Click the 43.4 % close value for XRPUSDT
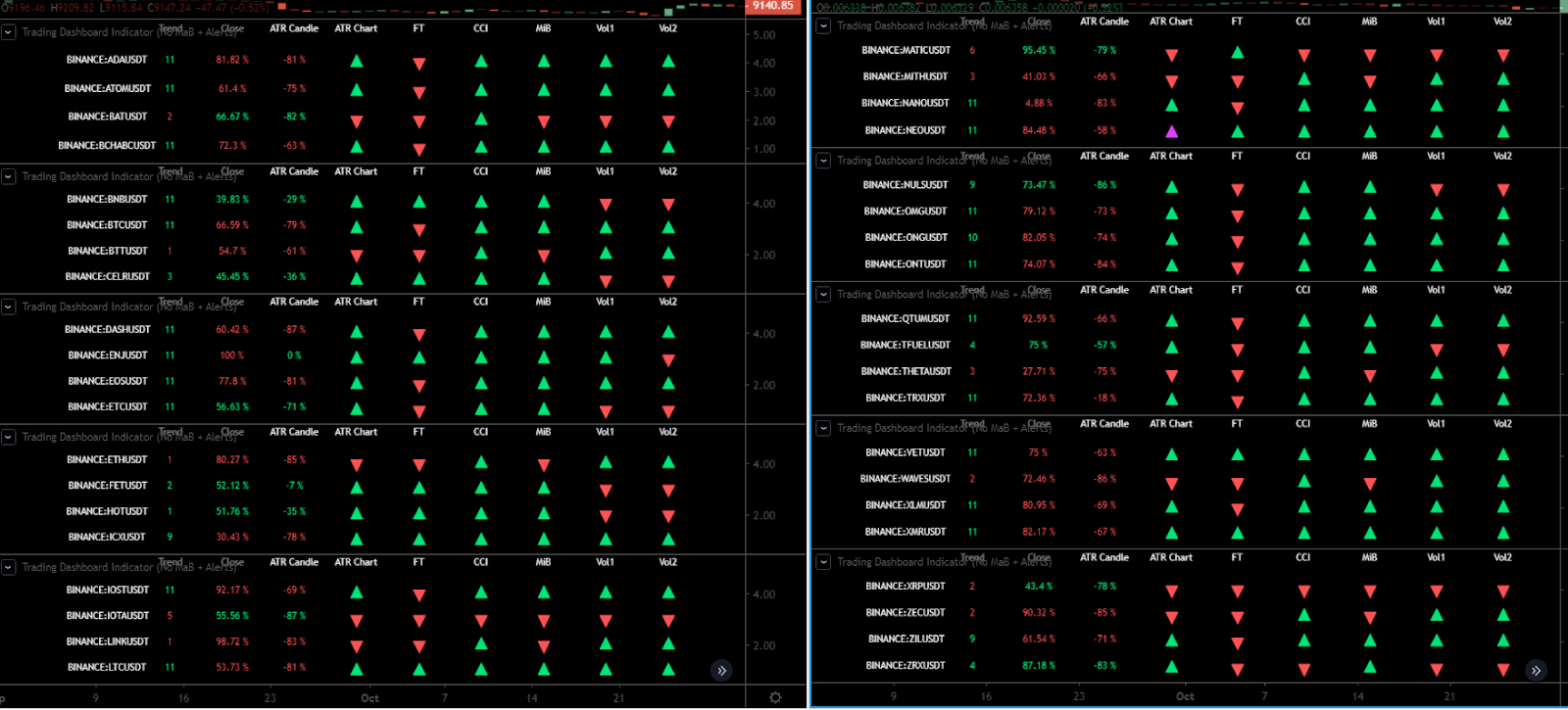This screenshot has height=710, width=1568. (x=1039, y=587)
